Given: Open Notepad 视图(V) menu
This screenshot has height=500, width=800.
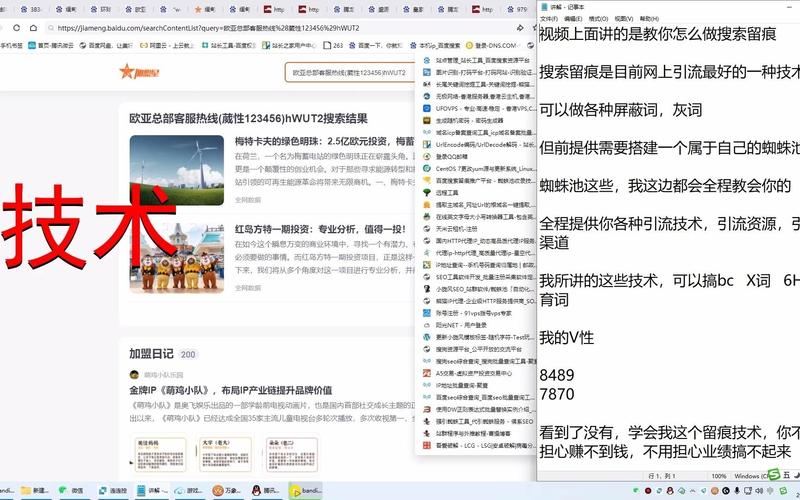Looking at the screenshot, I should coord(623,19).
